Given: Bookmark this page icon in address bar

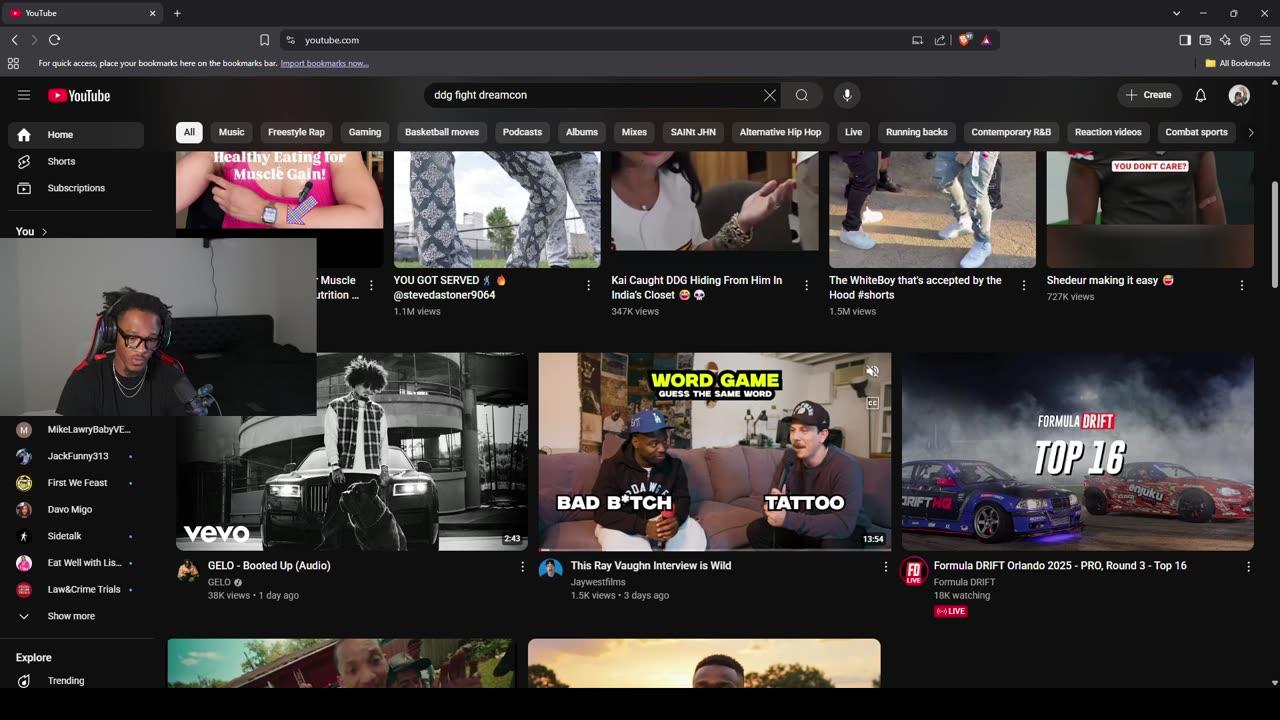Looking at the screenshot, I should click(x=264, y=40).
